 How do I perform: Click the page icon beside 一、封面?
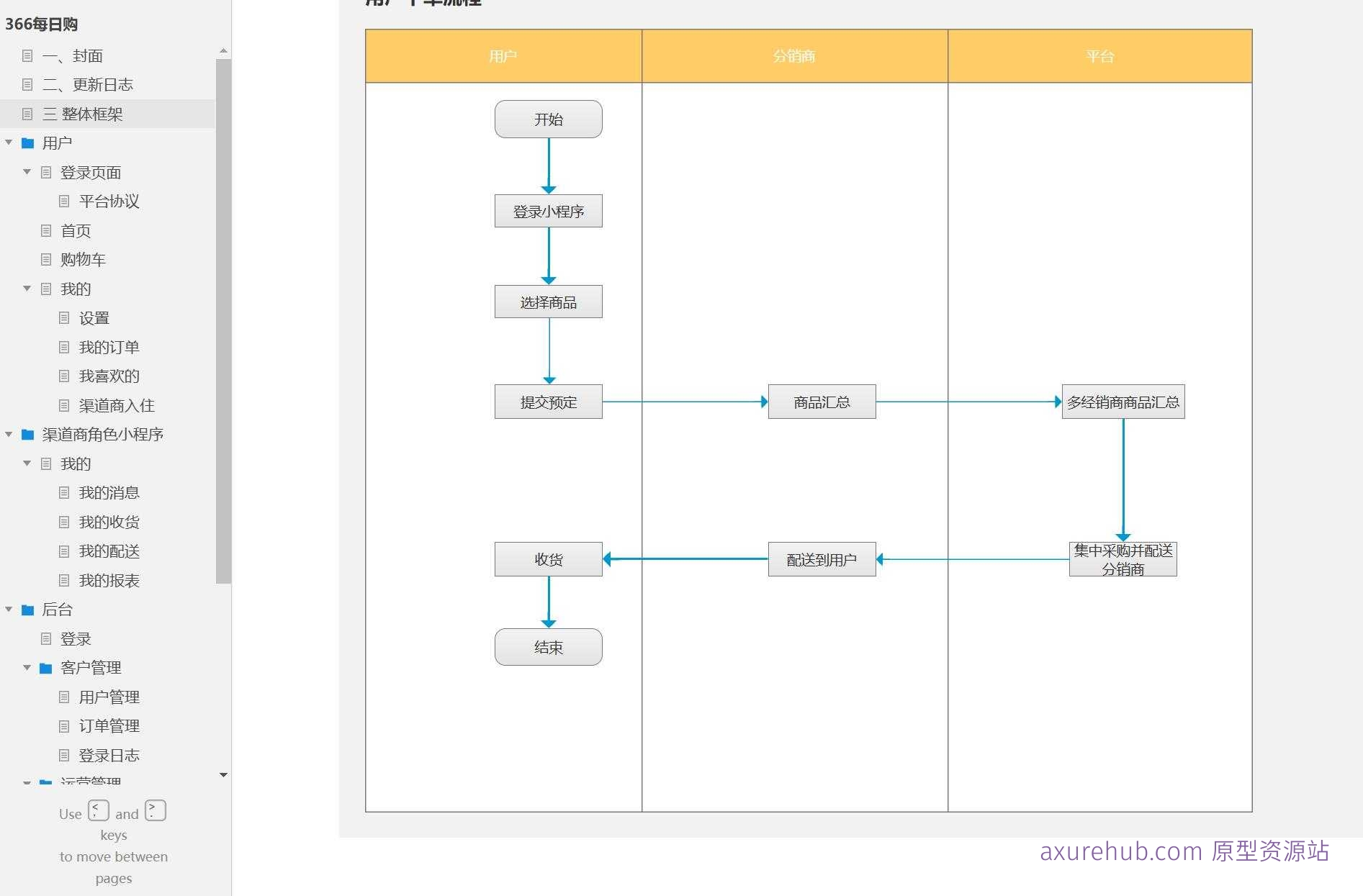[28, 55]
